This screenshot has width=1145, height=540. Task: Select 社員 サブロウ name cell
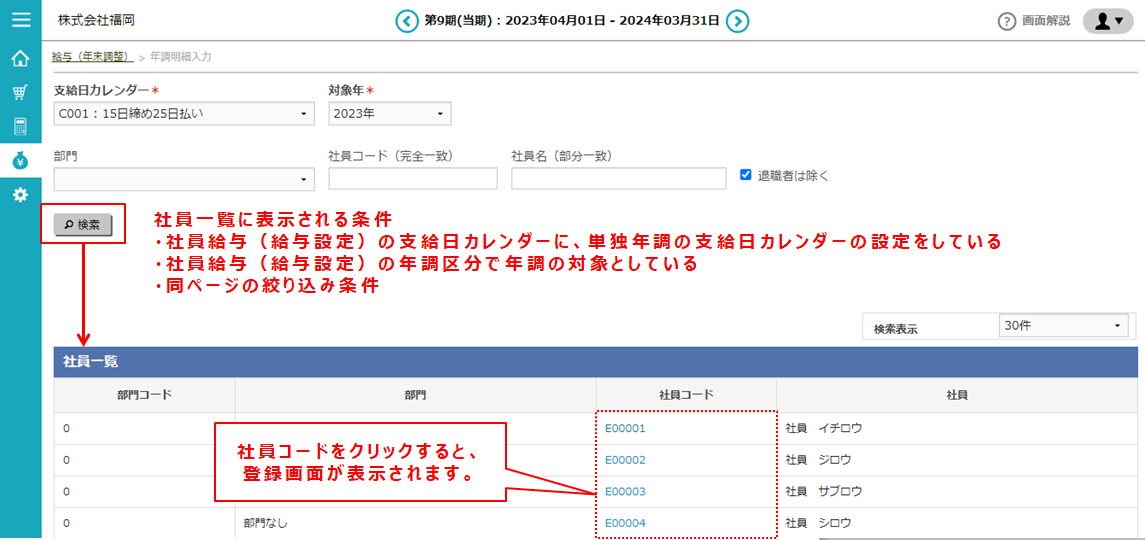click(957, 492)
